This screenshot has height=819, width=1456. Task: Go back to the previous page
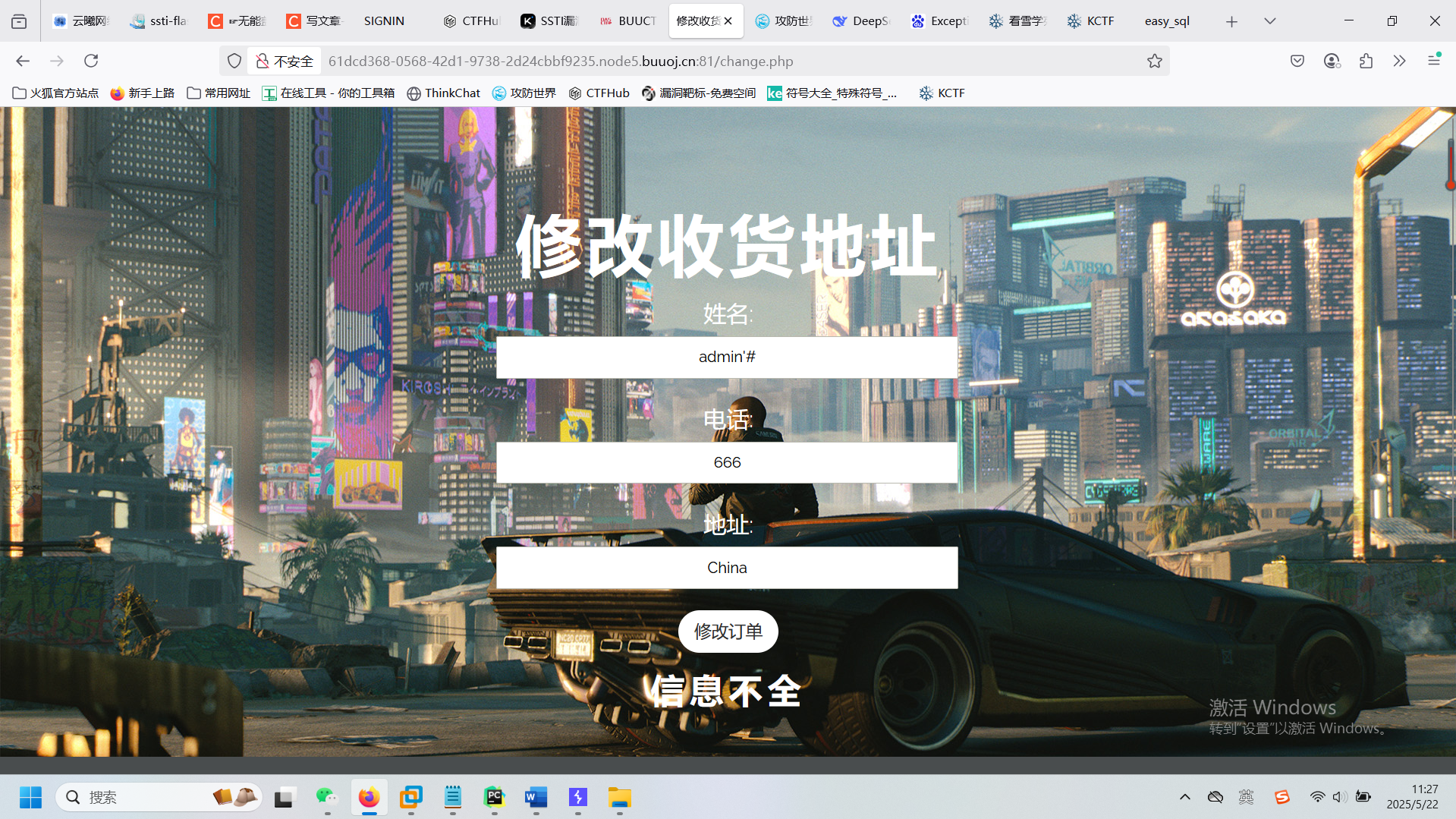(23, 61)
